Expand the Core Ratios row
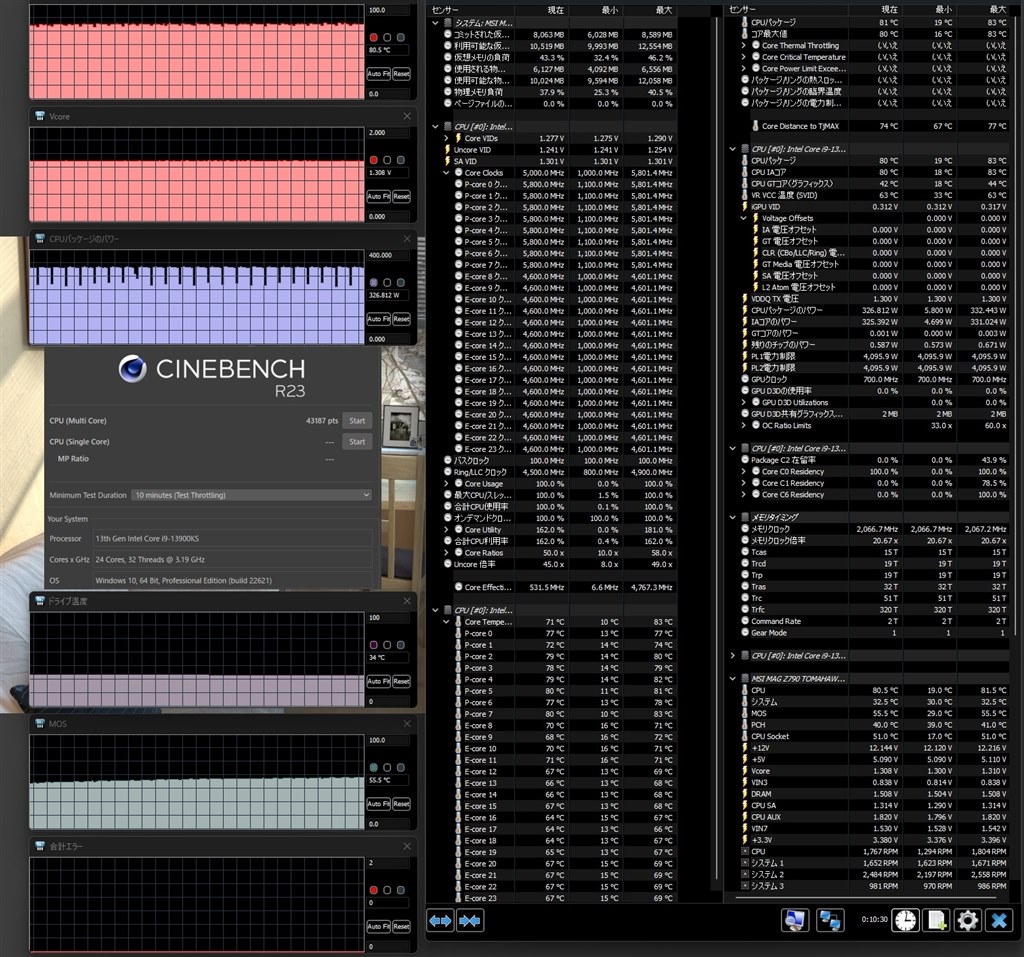 [447, 553]
